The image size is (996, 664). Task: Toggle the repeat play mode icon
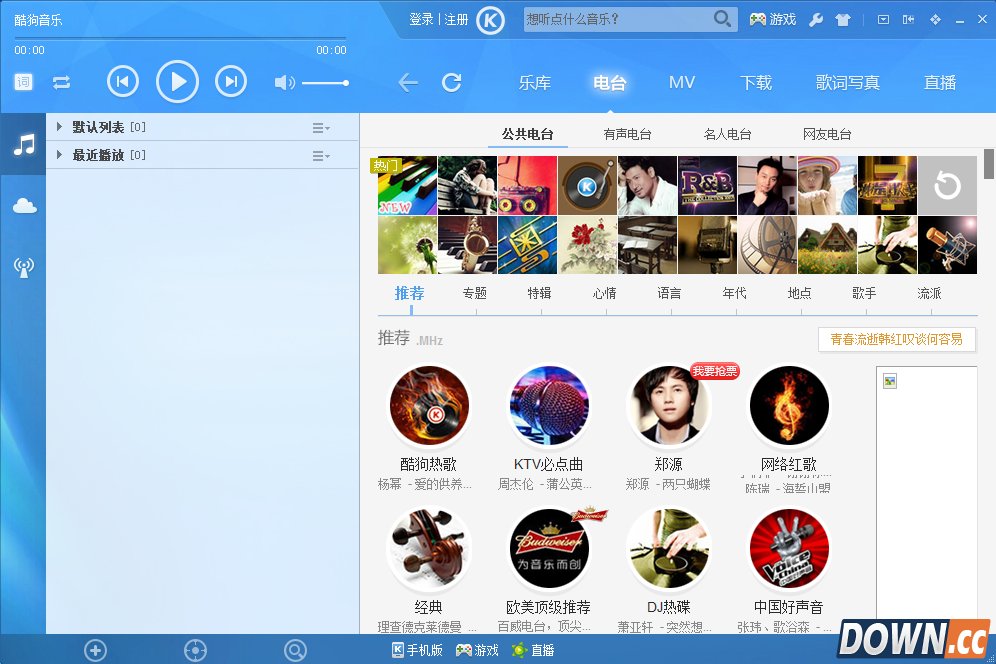pos(62,82)
